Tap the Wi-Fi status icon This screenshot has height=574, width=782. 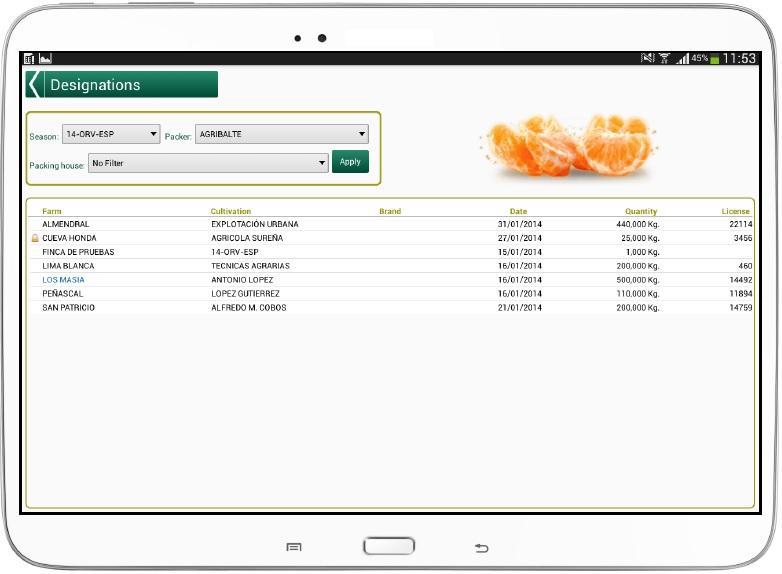tap(664, 58)
